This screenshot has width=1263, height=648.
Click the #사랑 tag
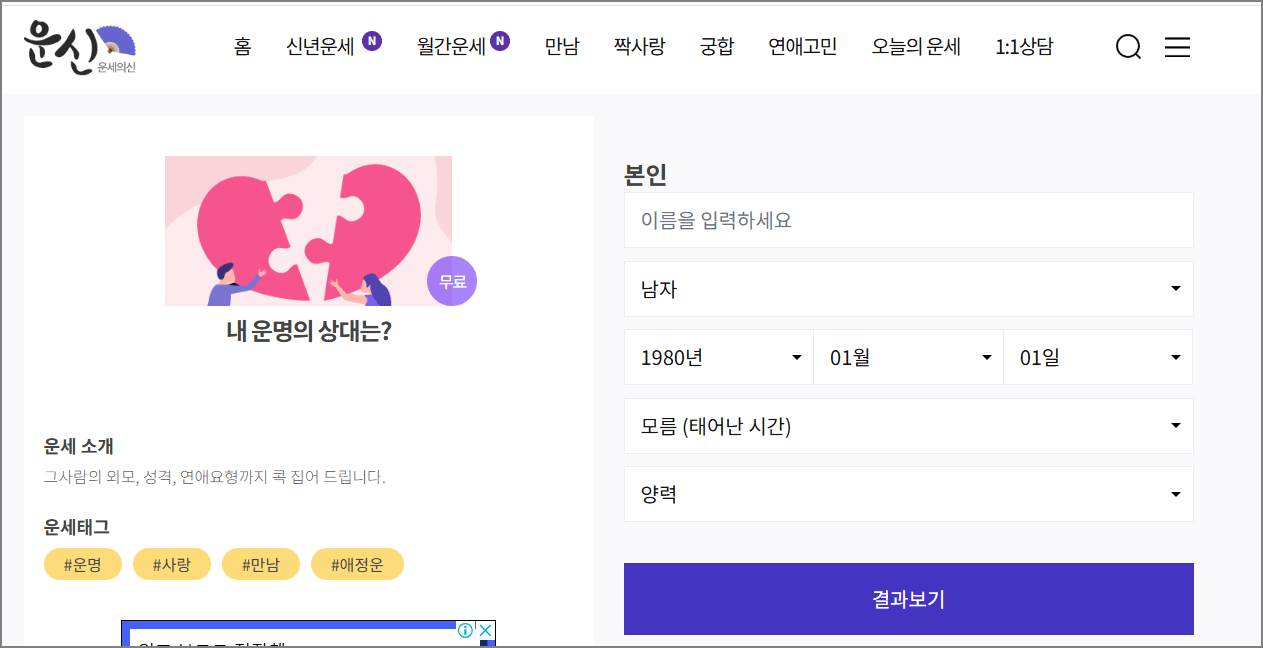pyautogui.click(x=171, y=563)
